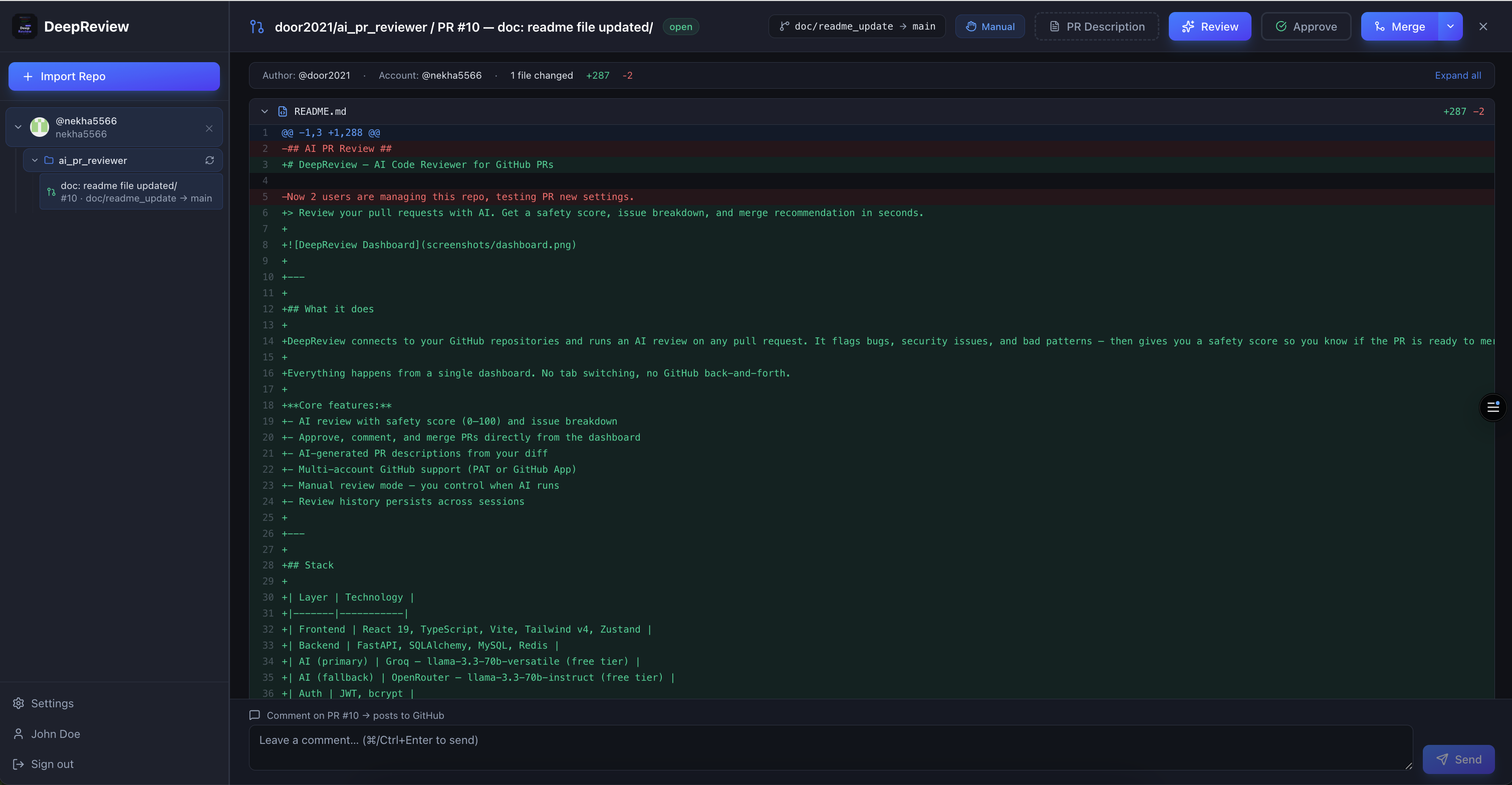Click the comment bubble icon
This screenshot has height=785, width=1512.
[254, 715]
